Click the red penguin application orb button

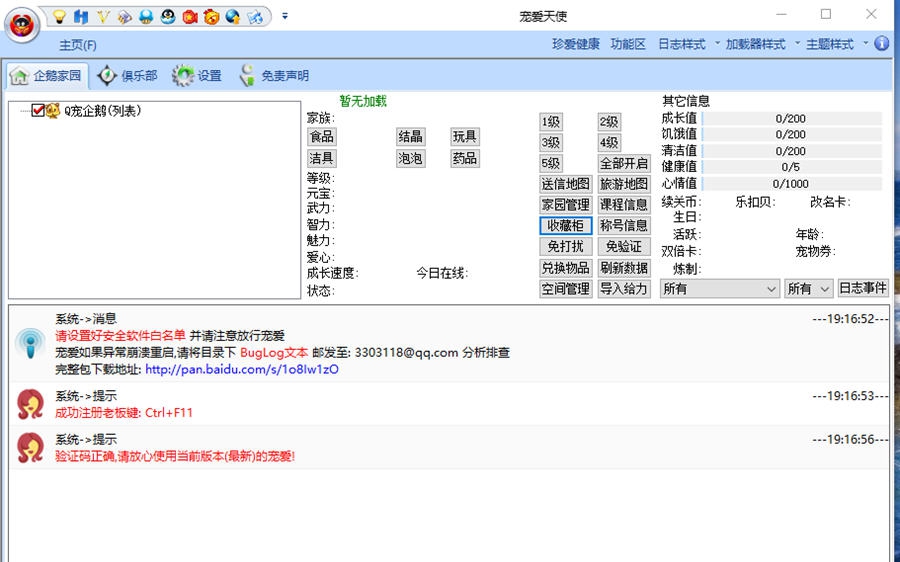(x=22, y=26)
